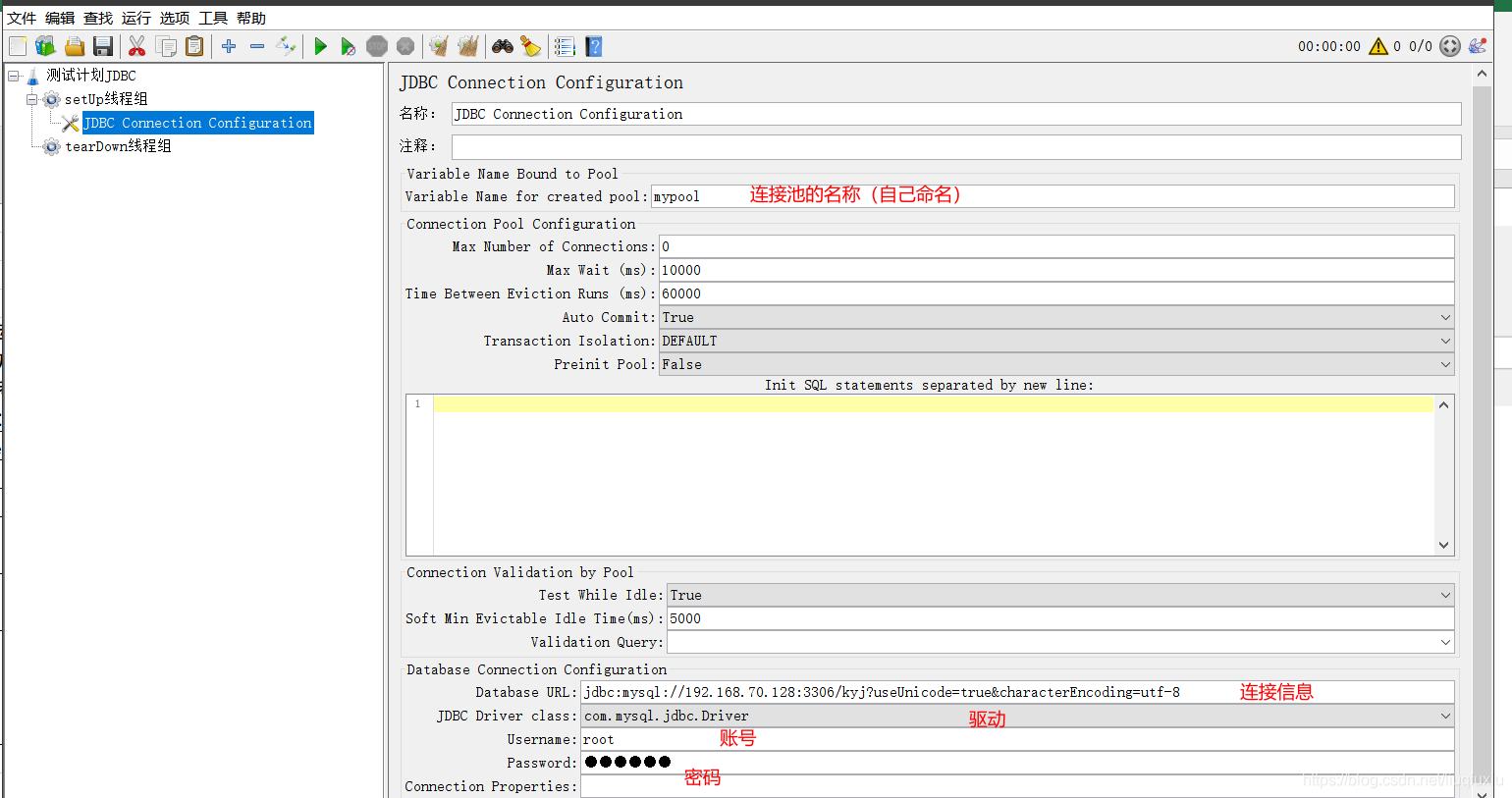Open the 运行 menu
Image resolution: width=1512 pixels, height=798 pixels.
click(x=136, y=18)
